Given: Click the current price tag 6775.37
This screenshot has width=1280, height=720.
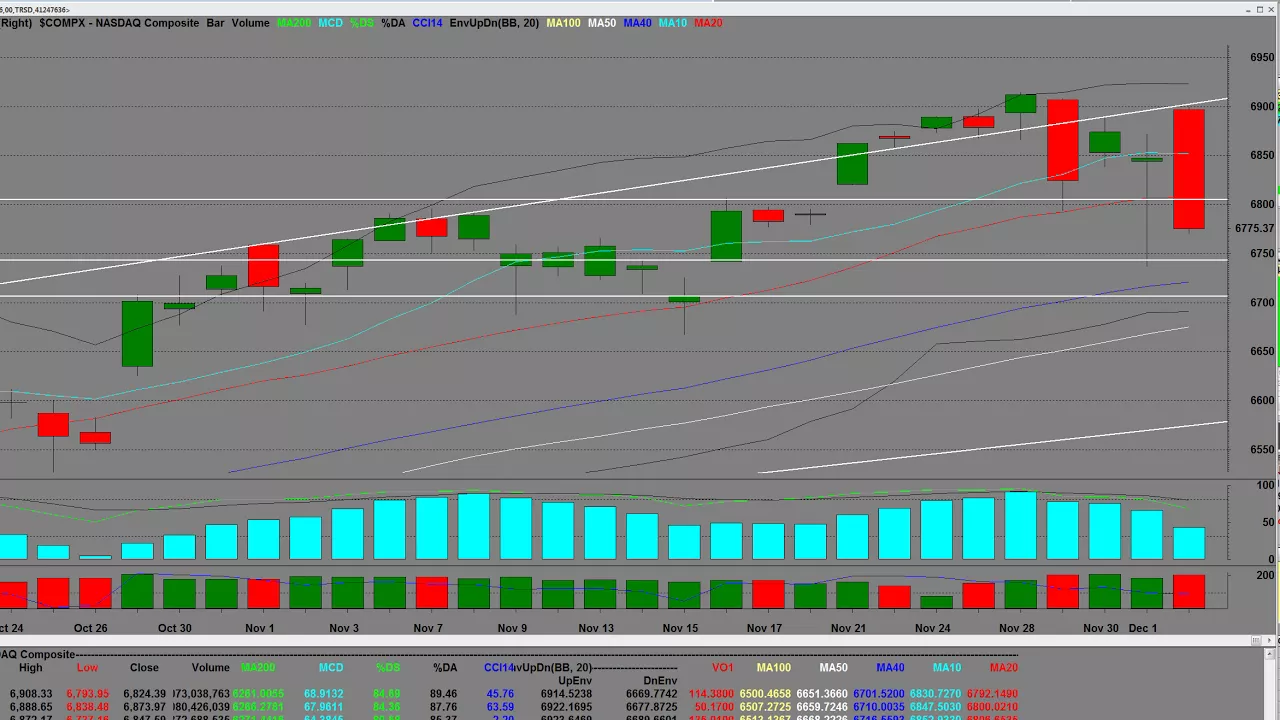Looking at the screenshot, I should 1255,228.
